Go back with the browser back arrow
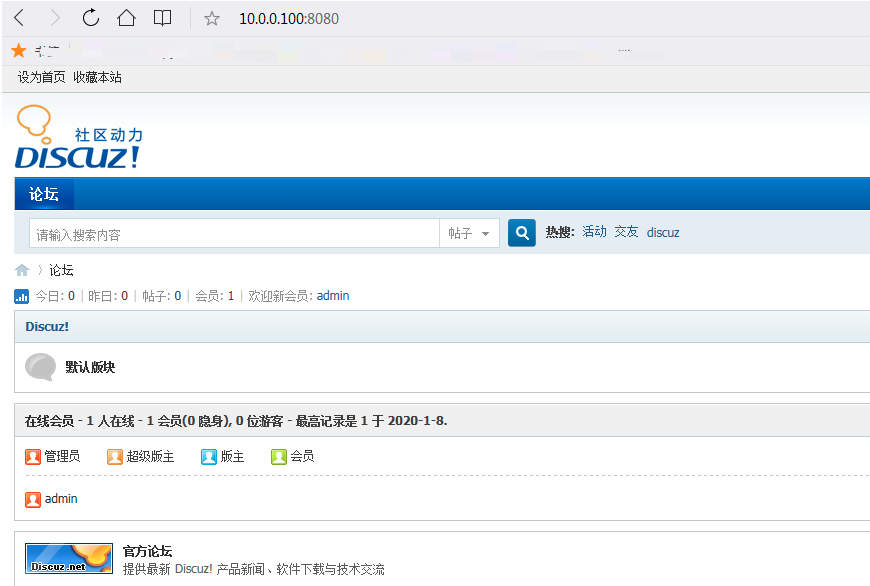 [19, 18]
